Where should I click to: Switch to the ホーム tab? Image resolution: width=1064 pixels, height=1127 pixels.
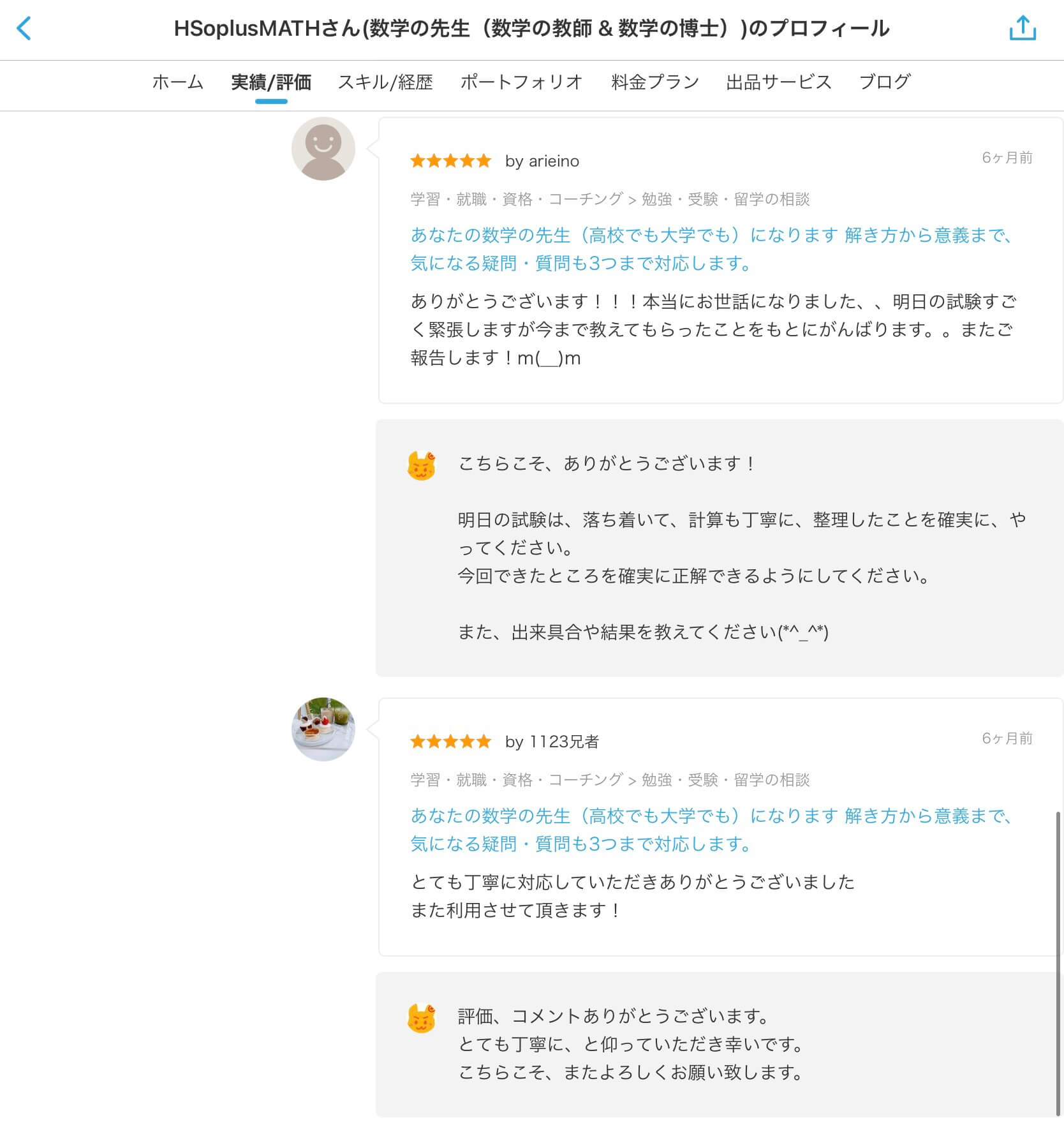tap(178, 82)
